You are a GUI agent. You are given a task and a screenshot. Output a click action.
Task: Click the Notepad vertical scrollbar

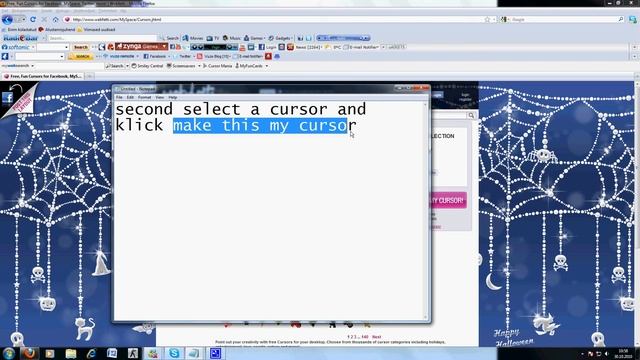[x=425, y=210]
